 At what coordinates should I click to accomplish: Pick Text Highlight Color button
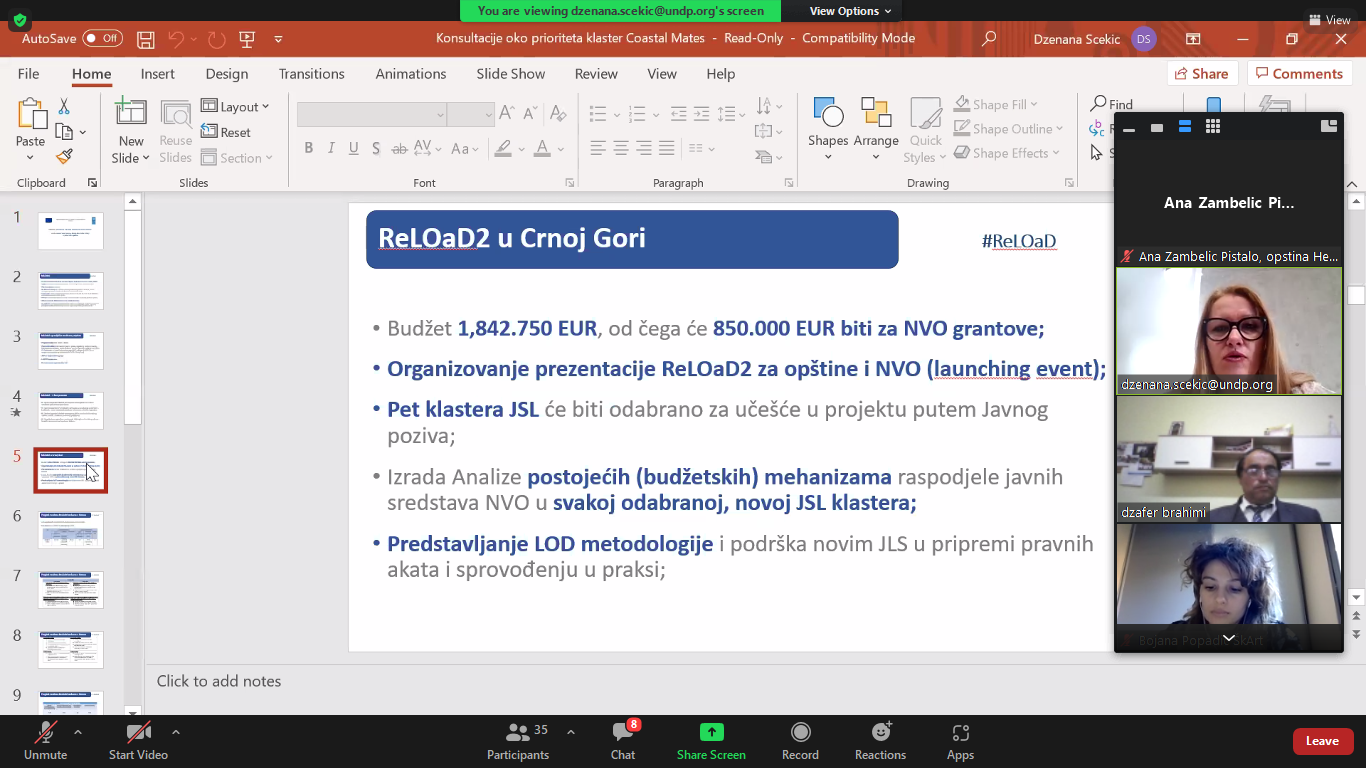pos(502,148)
